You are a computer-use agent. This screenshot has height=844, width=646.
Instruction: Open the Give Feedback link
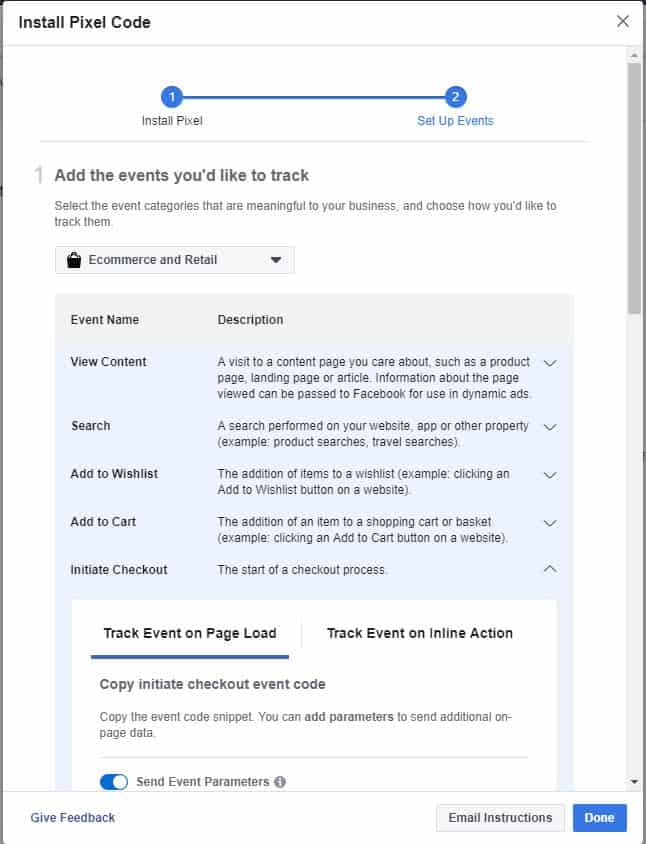(x=73, y=818)
